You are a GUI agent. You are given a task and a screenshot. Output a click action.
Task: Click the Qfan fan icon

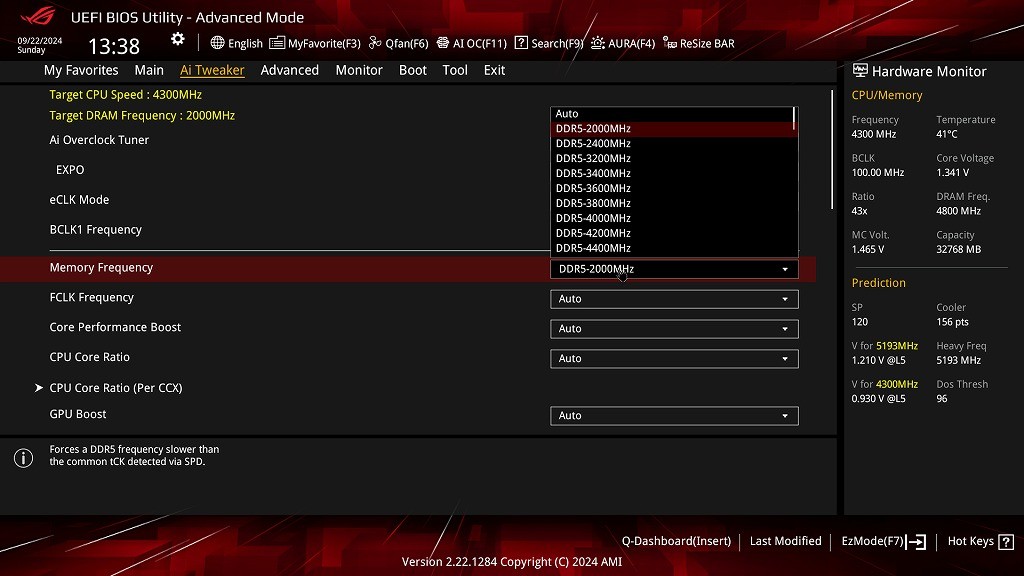coord(375,43)
